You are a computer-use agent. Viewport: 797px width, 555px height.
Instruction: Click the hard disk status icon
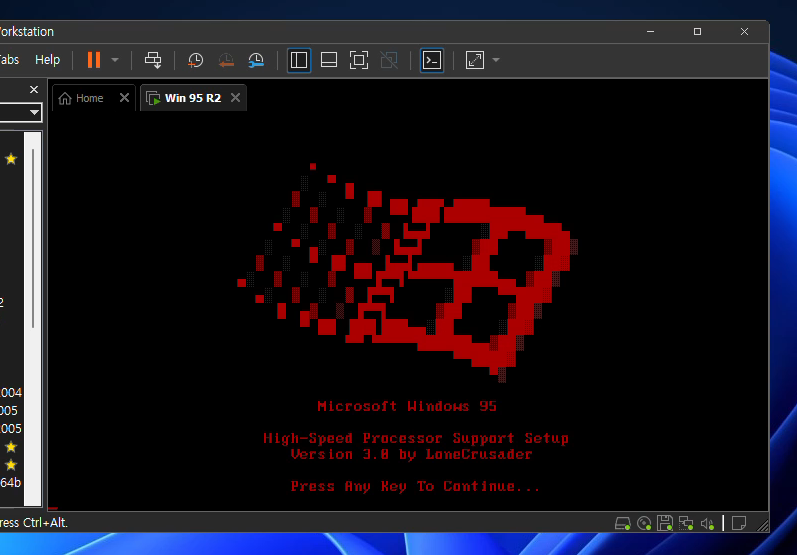coord(623,523)
